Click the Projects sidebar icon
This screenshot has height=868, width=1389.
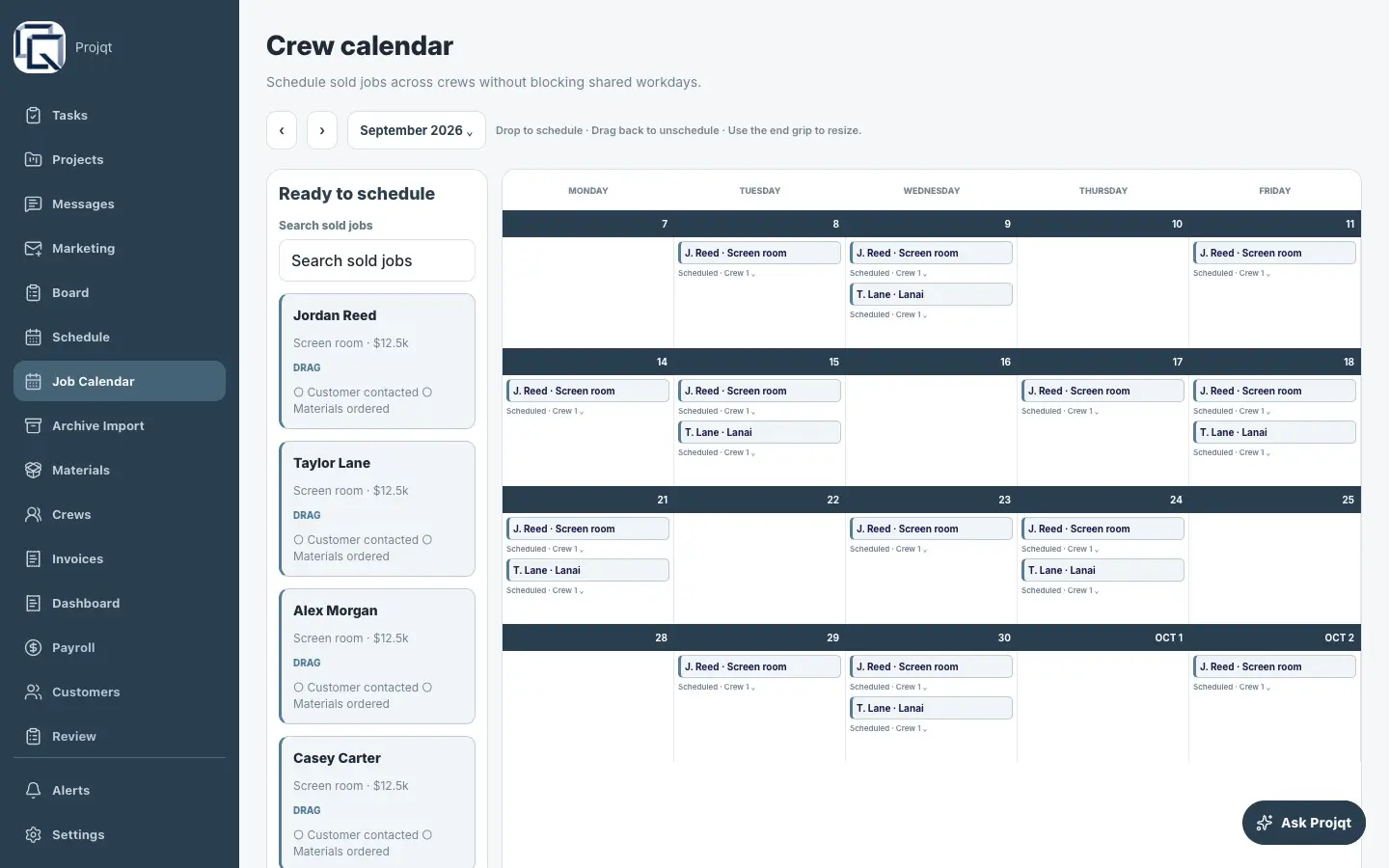click(34, 160)
